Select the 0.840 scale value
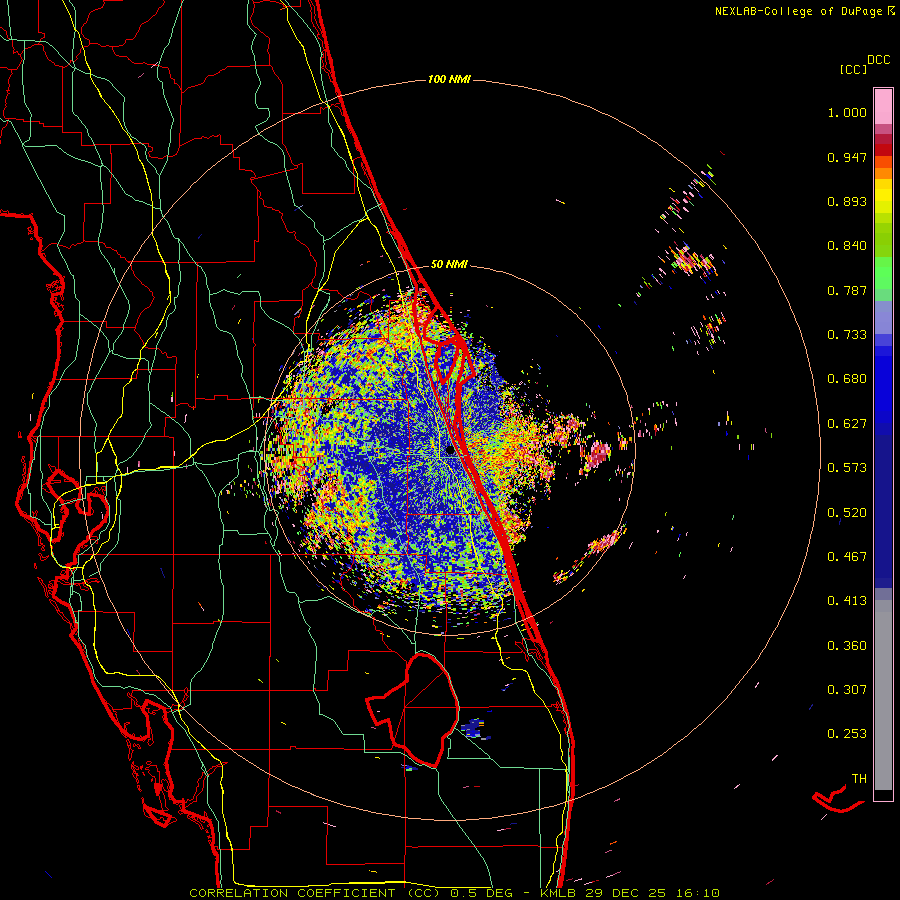Image resolution: width=900 pixels, height=900 pixels. (x=847, y=246)
